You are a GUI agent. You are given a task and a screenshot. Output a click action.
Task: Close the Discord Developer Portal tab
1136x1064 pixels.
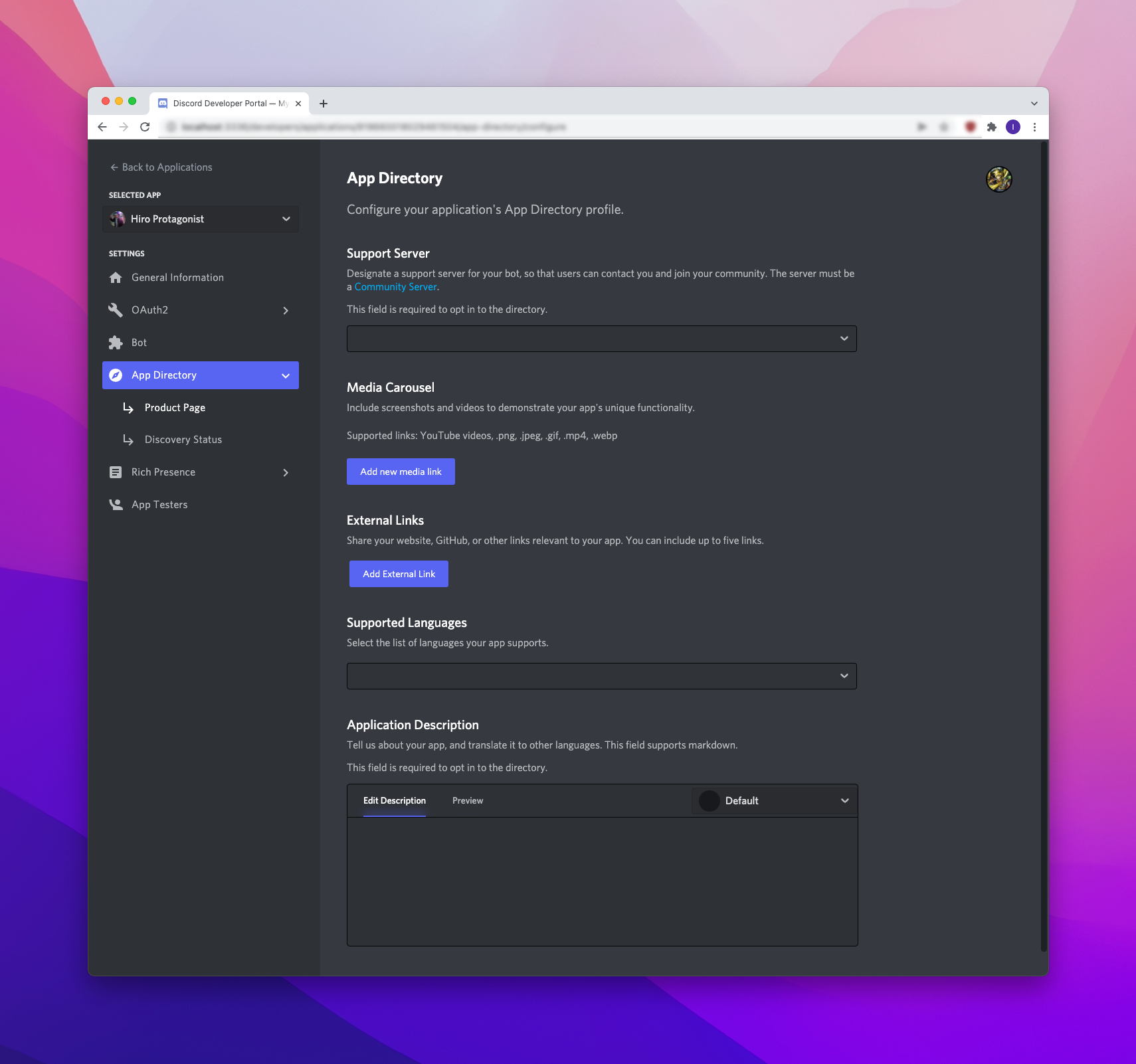point(298,104)
